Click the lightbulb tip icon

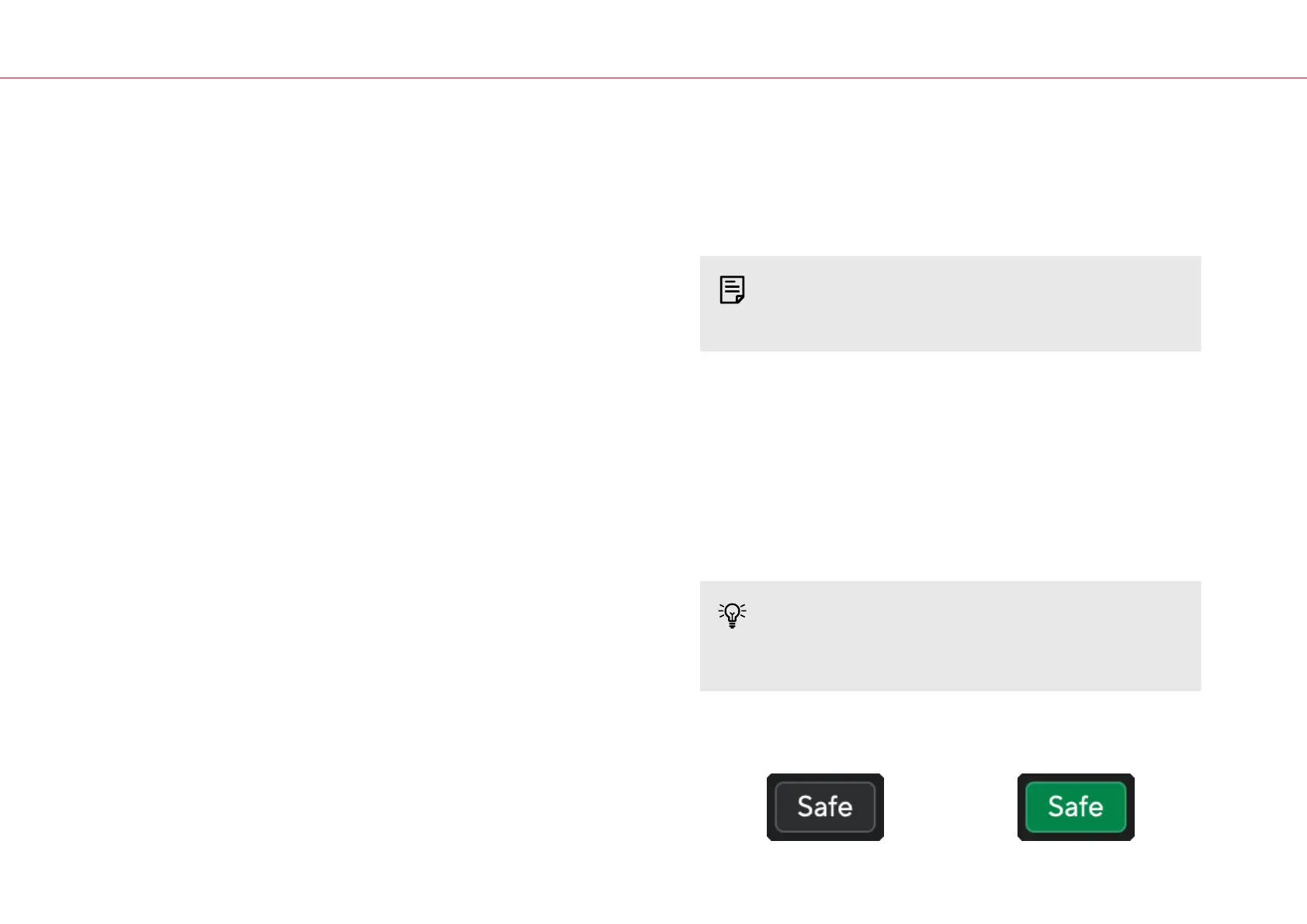tap(732, 614)
